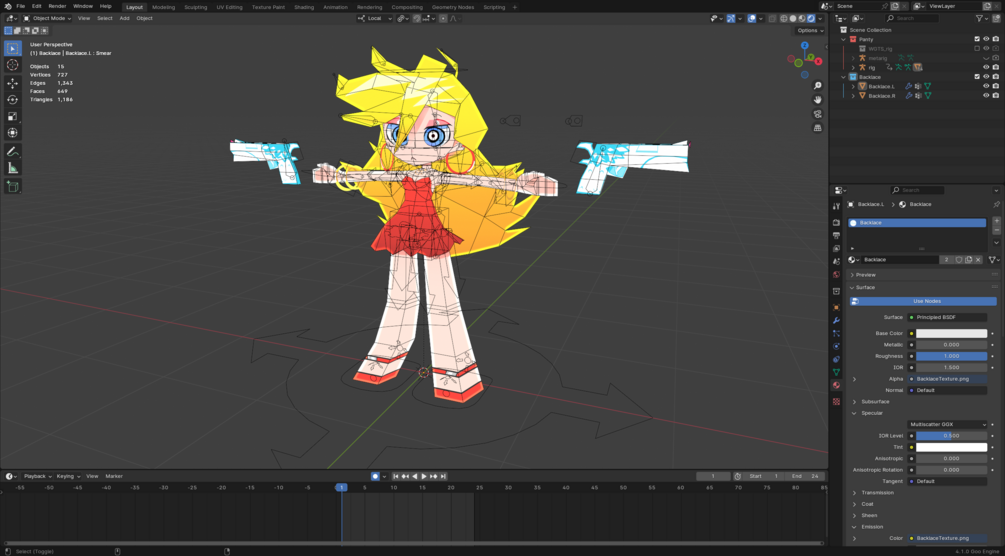Enable the WGTS_rig collection checkbox
This screenshot has height=556, width=1005.
(977, 49)
